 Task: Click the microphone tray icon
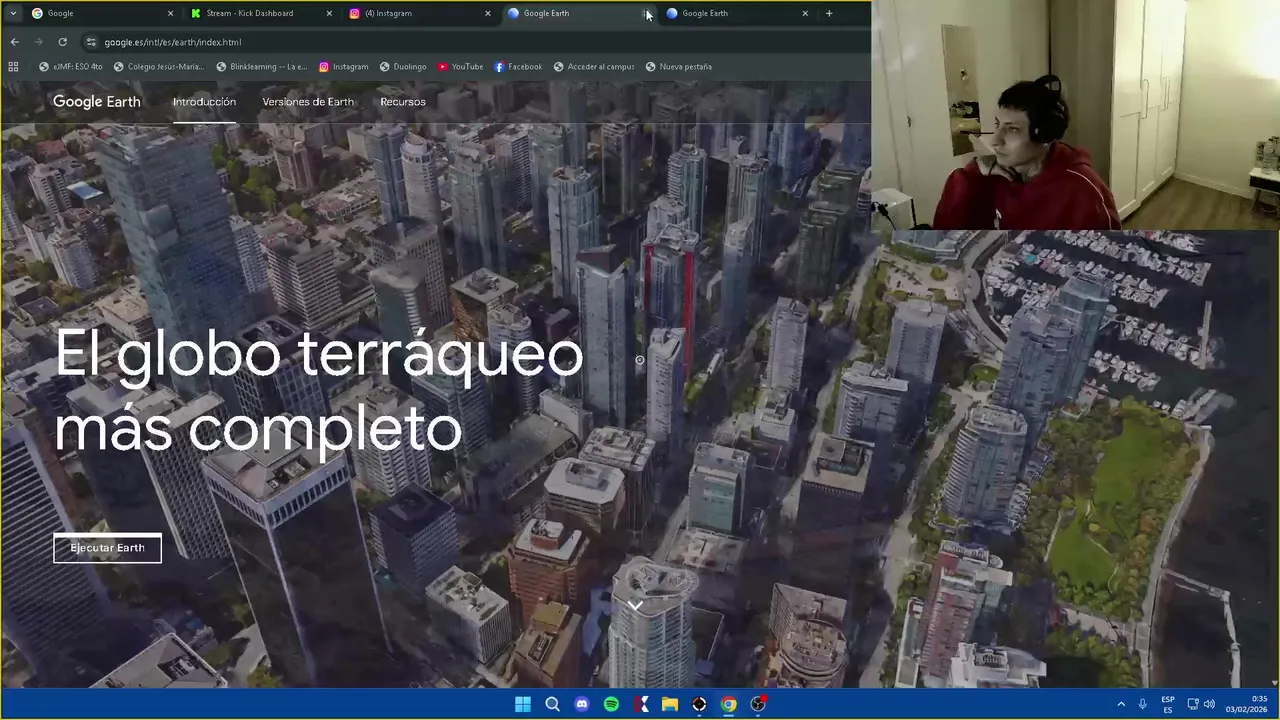(x=1142, y=704)
